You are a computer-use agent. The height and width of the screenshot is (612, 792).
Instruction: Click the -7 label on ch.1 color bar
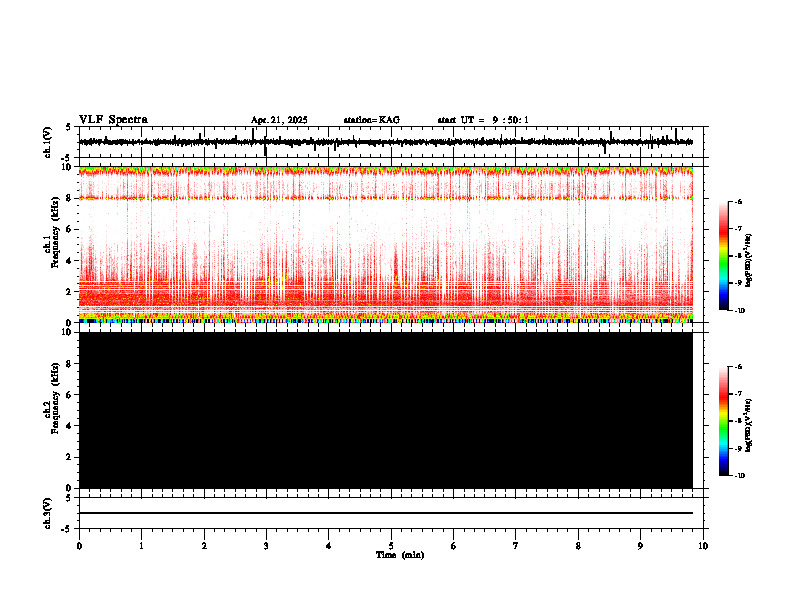[x=738, y=229]
